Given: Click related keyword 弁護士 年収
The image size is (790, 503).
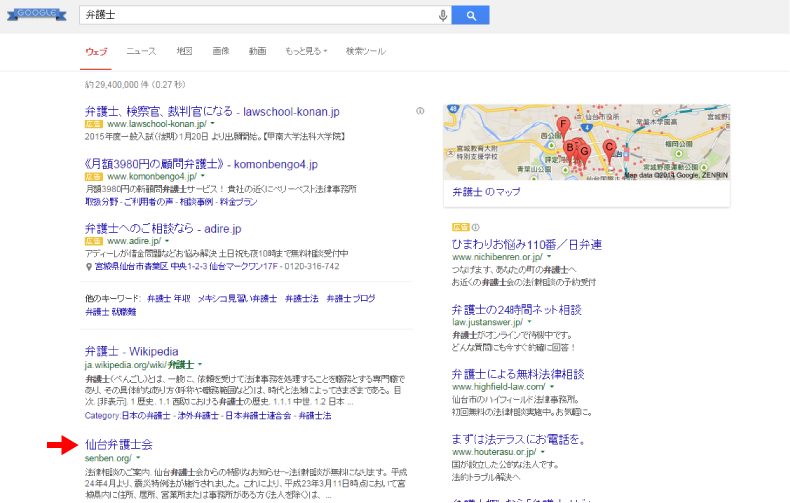Looking at the screenshot, I should tap(169, 298).
